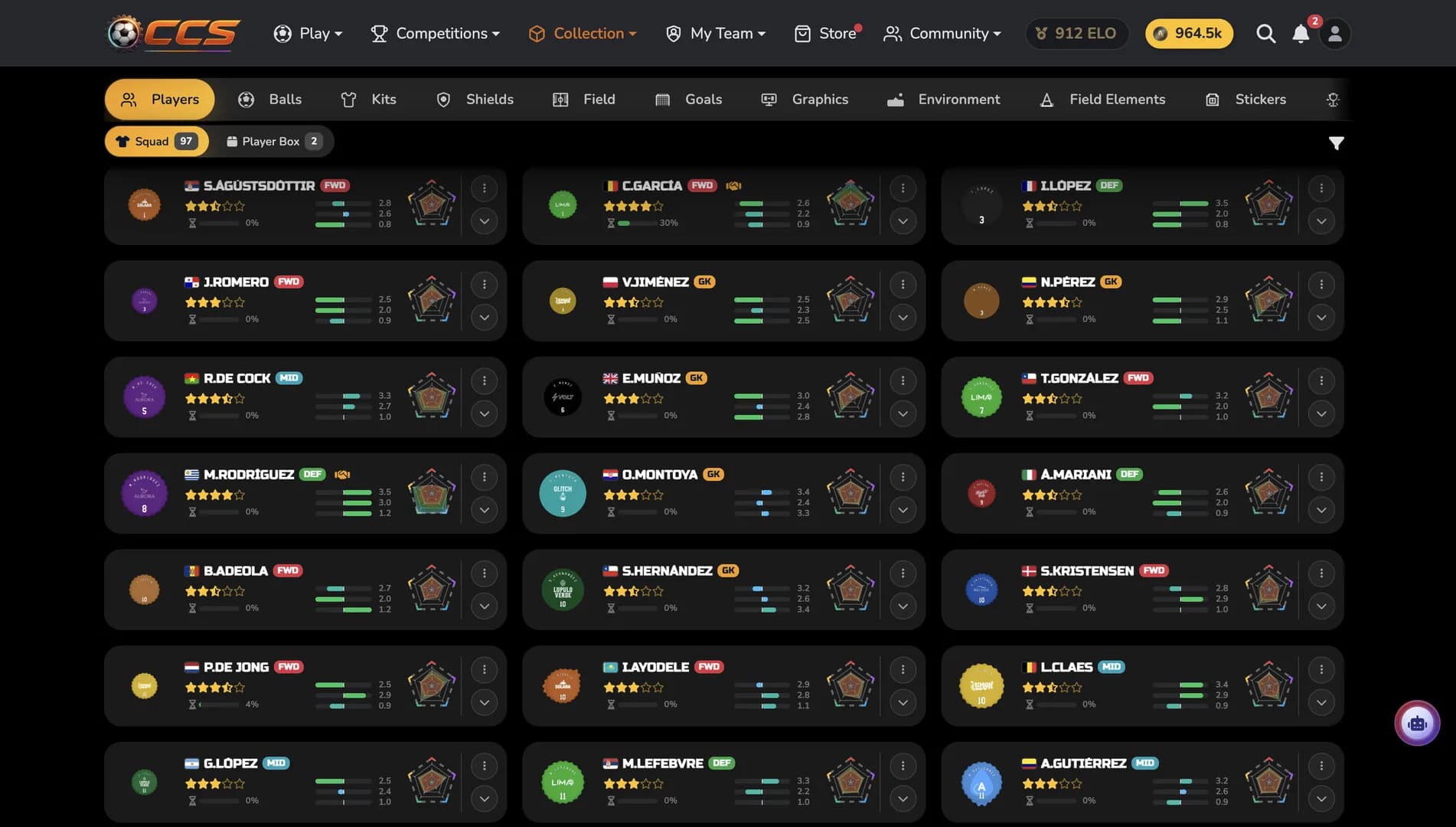Open the chatbot assistant bubble

(x=1417, y=723)
